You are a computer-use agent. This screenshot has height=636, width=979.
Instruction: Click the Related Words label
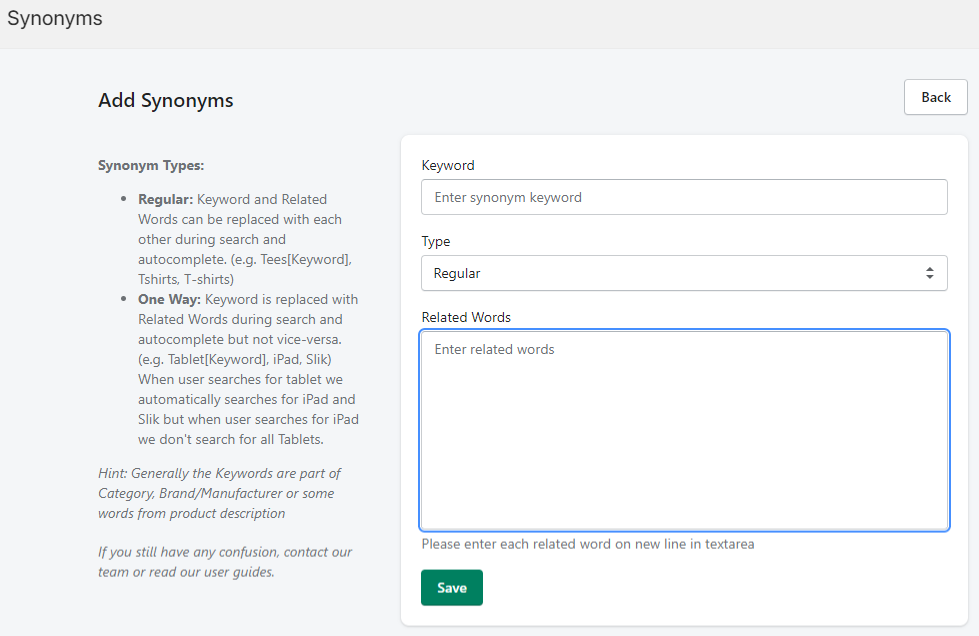coord(466,317)
